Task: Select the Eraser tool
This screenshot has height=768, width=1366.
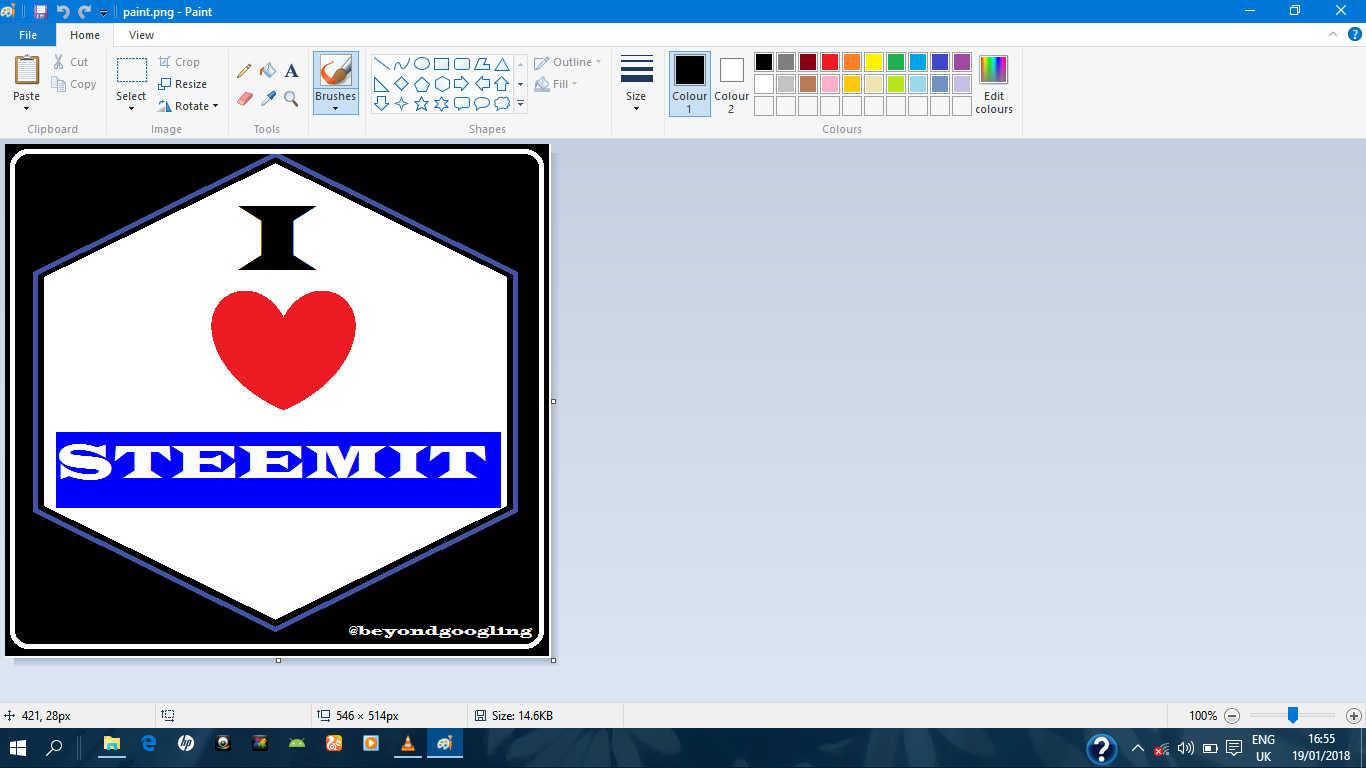Action: 244,98
